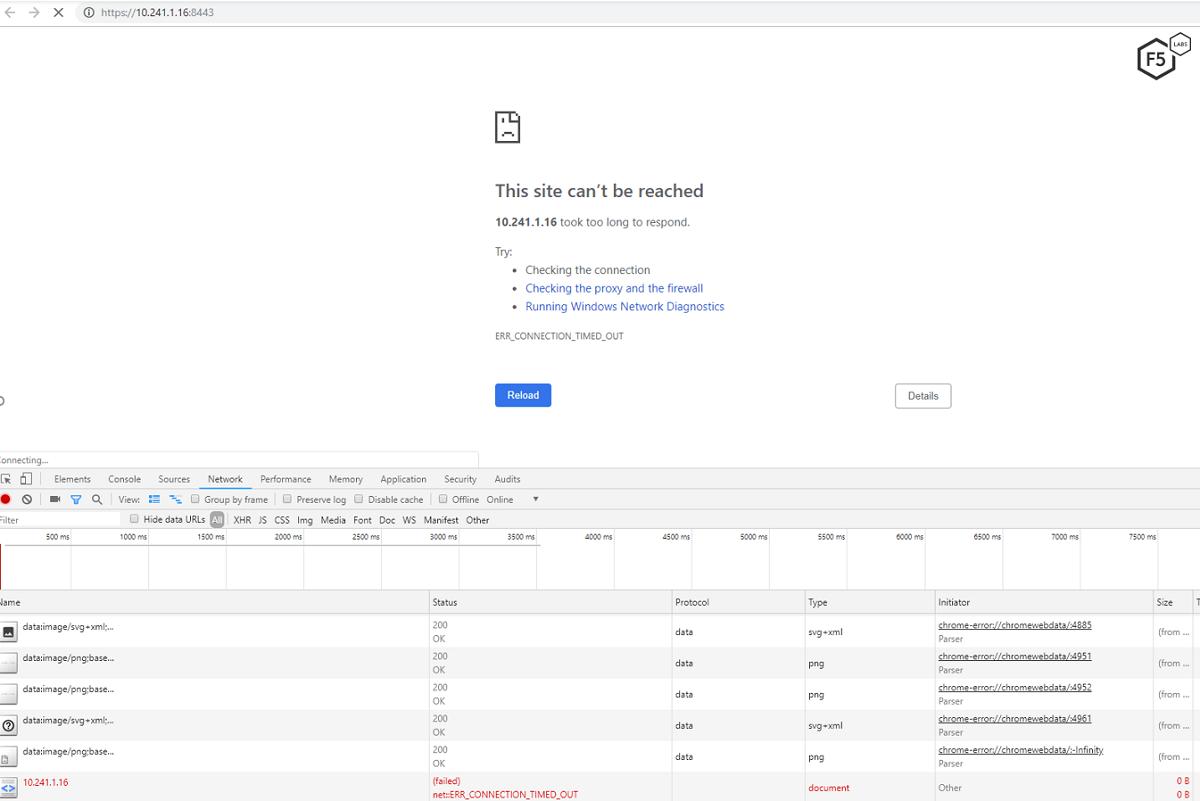Filter requests by XHR

coord(242,520)
